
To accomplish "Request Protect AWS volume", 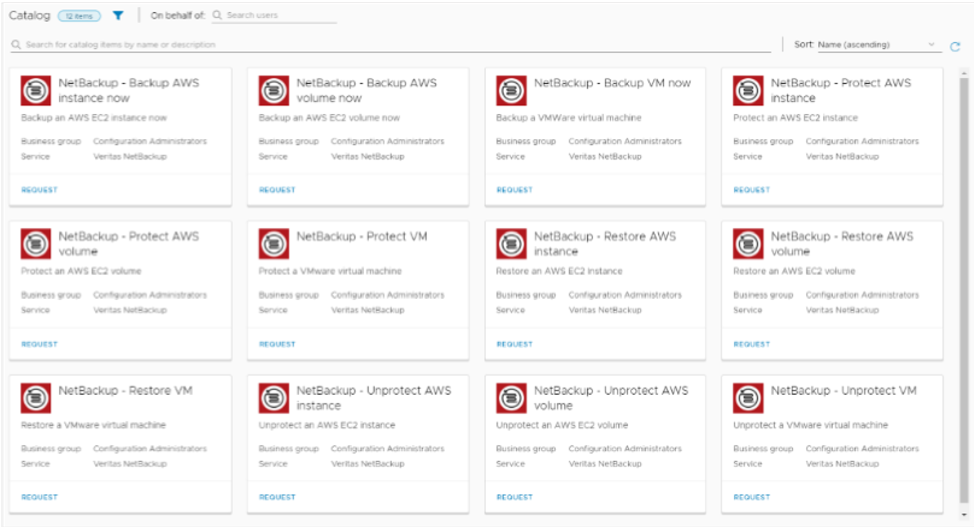I will point(39,344).
